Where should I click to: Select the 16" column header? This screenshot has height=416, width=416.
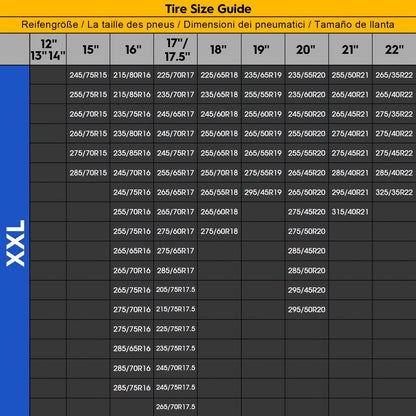tap(132, 50)
